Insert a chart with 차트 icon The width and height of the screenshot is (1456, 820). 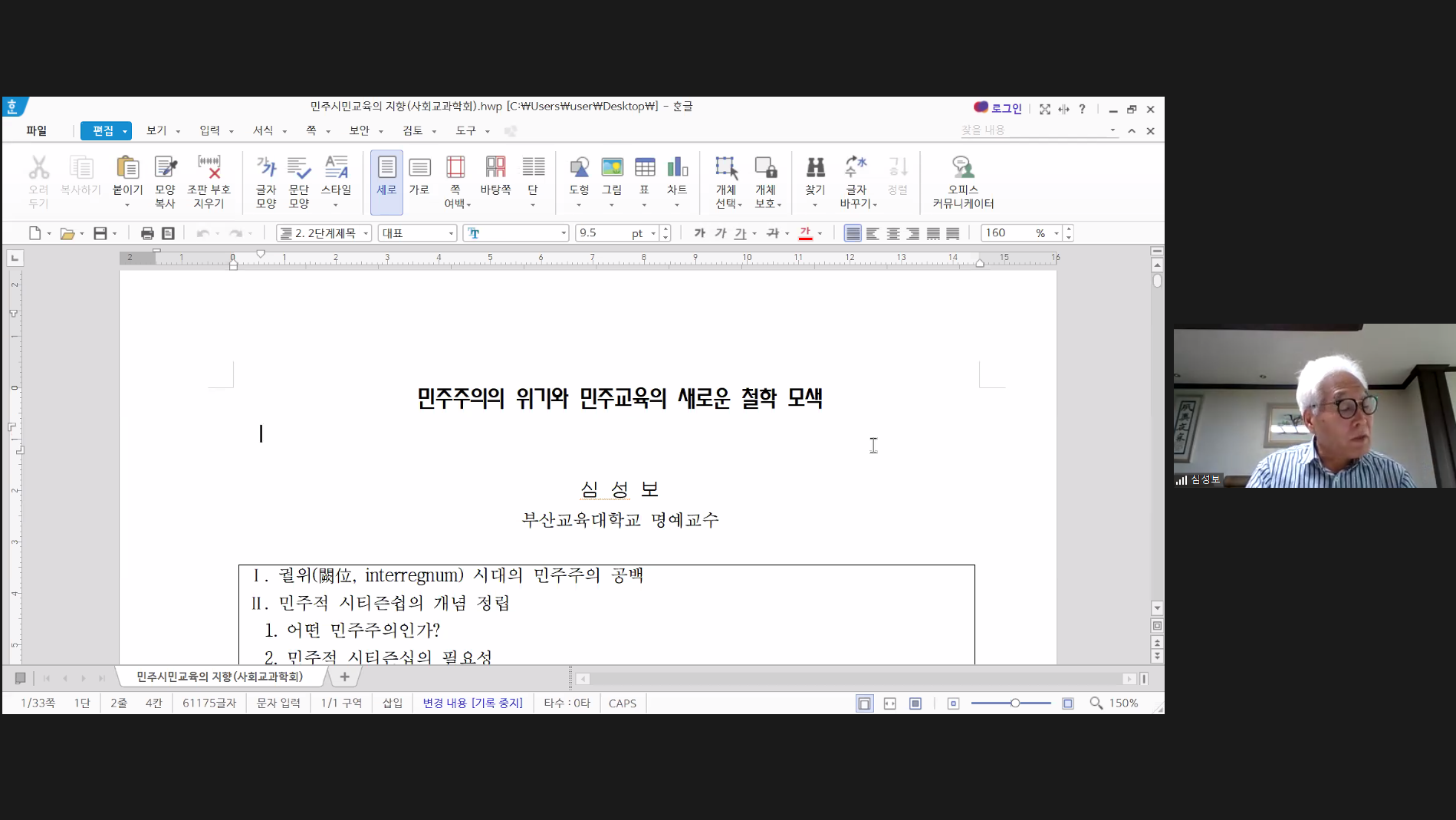coord(677,167)
